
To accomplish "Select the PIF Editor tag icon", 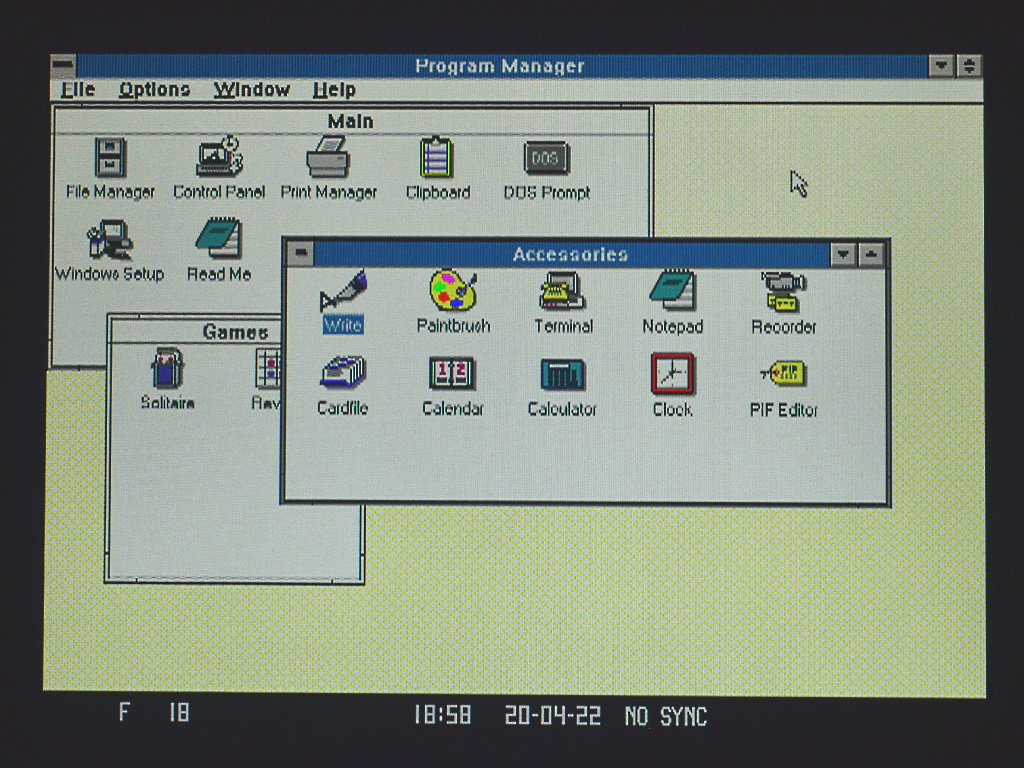I will click(x=783, y=374).
